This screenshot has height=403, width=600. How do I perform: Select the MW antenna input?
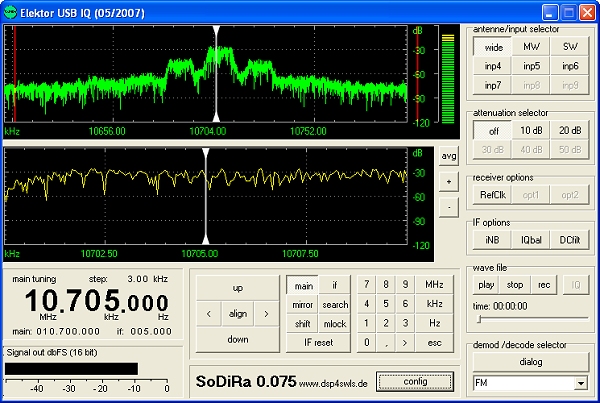pyautogui.click(x=531, y=47)
